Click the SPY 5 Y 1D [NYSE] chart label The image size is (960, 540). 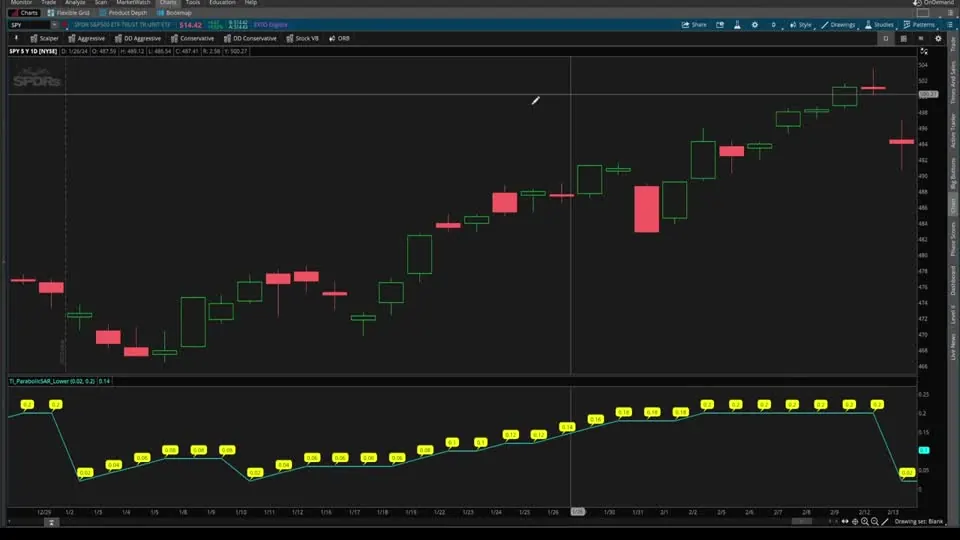coord(33,51)
